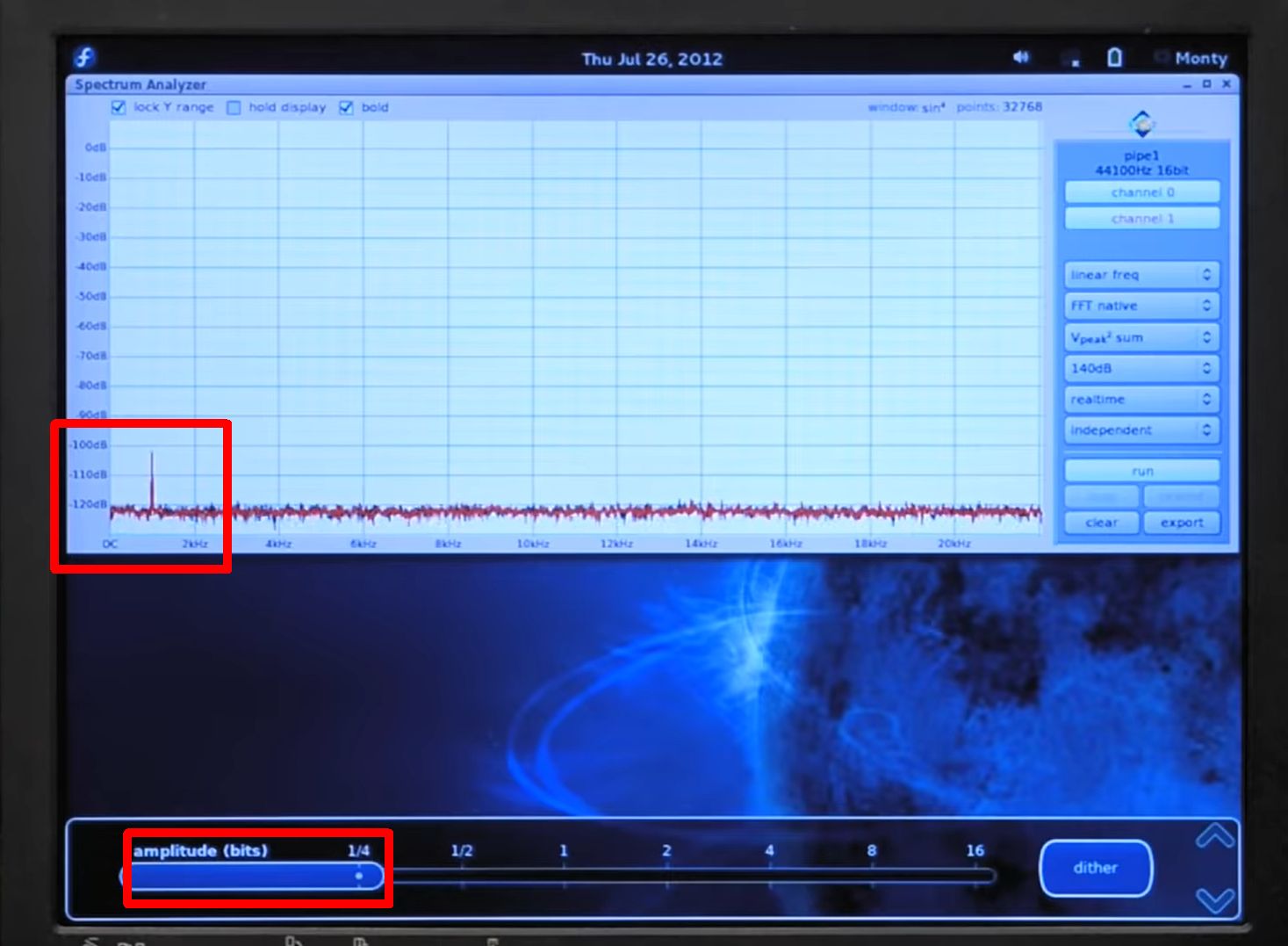
Task: Expand the FFT native dropdown
Action: pos(1141,306)
